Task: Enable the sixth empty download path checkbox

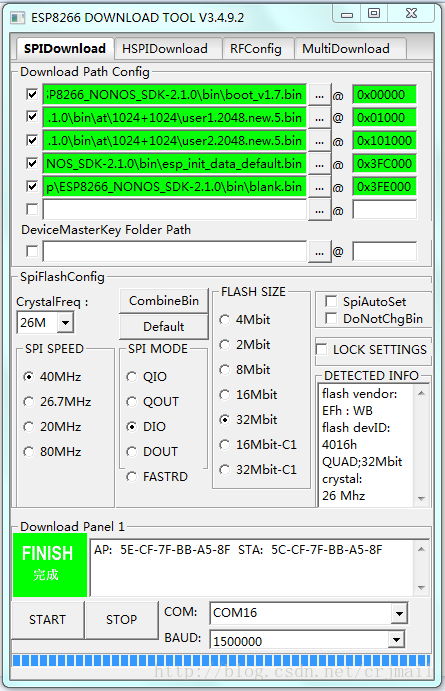Action: click(32, 209)
